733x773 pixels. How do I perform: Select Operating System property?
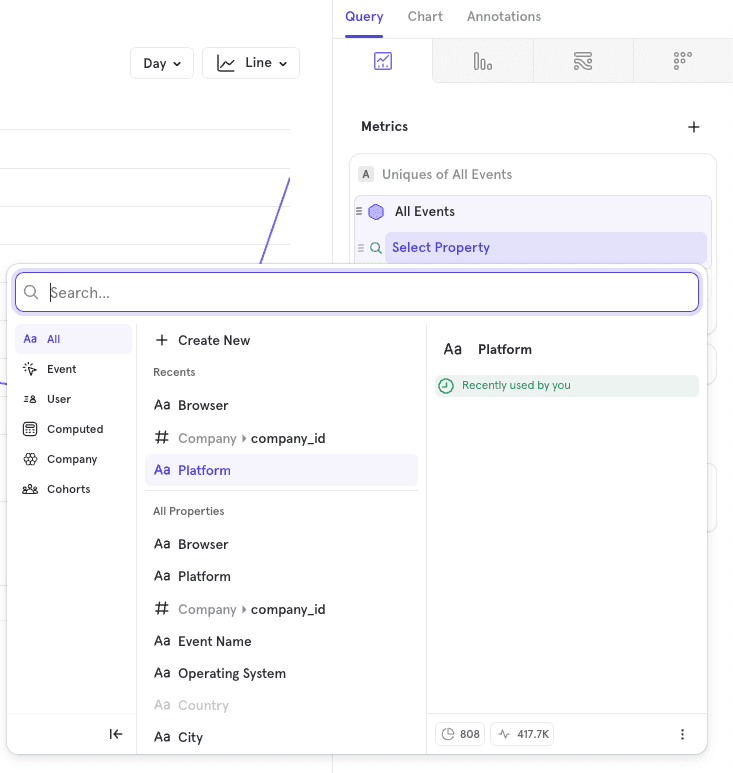click(x=231, y=673)
